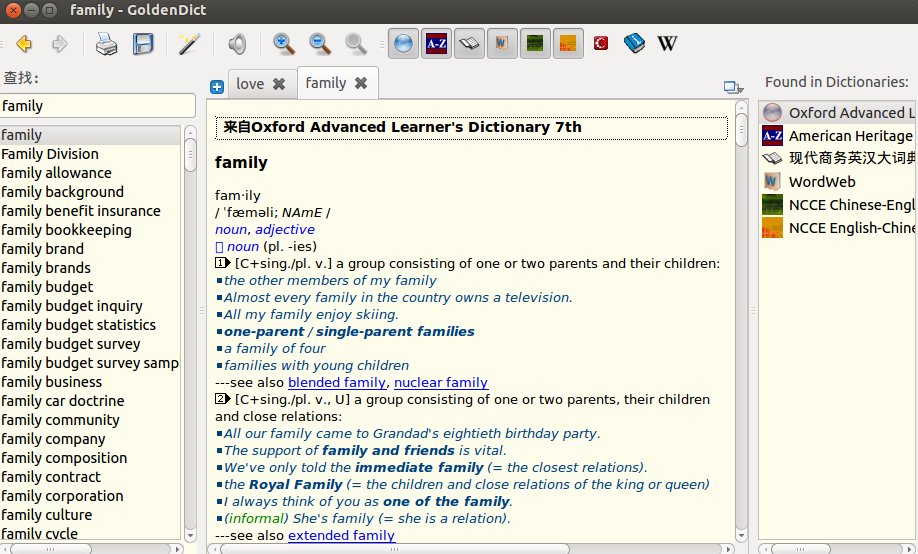Viewport: 918px width, 554px height.
Task: Toggle the Oxford dictionary toolbar button
Action: (403, 43)
